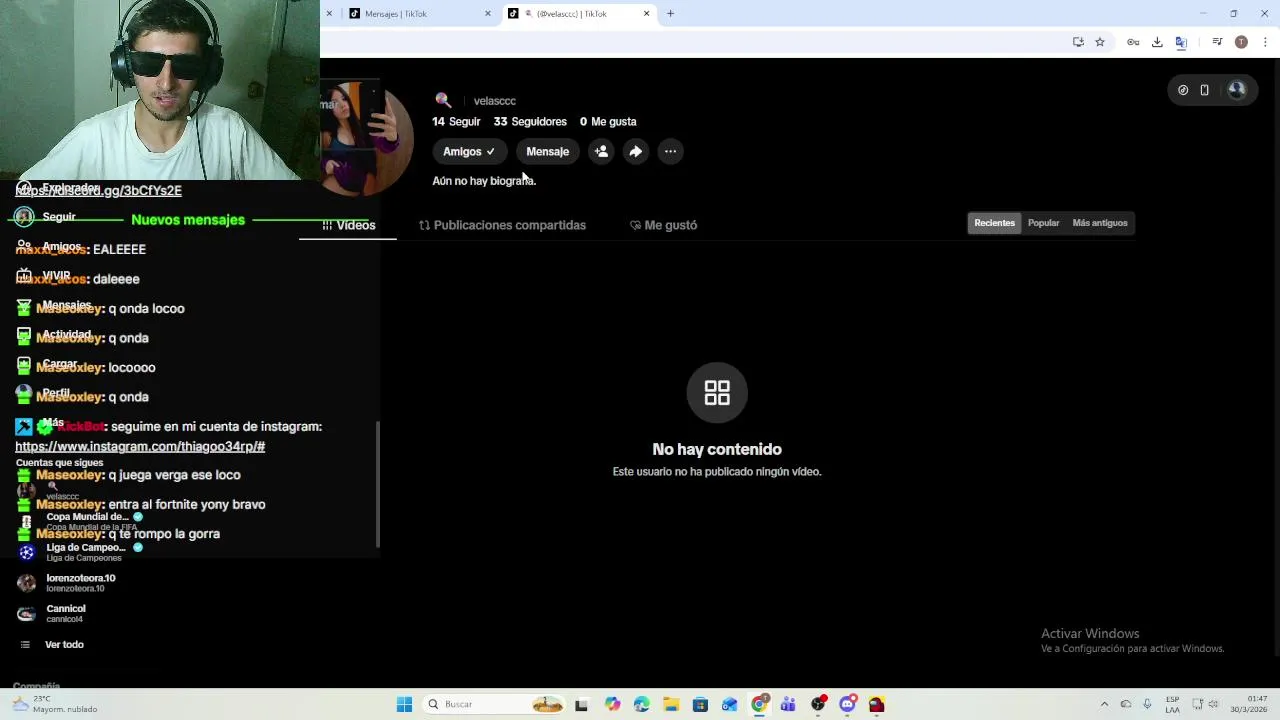
Task: Open the Chrome profile avatar T
Action: click(1241, 42)
